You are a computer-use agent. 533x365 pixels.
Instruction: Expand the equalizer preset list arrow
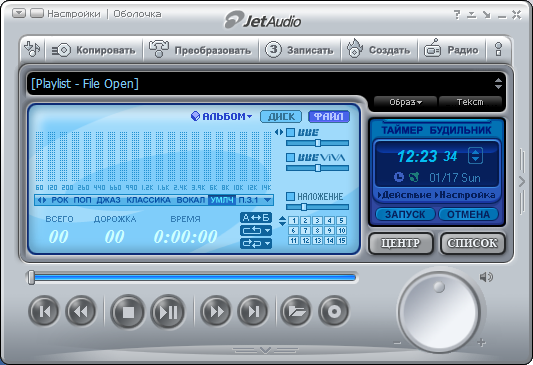pyautogui.click(x=268, y=200)
